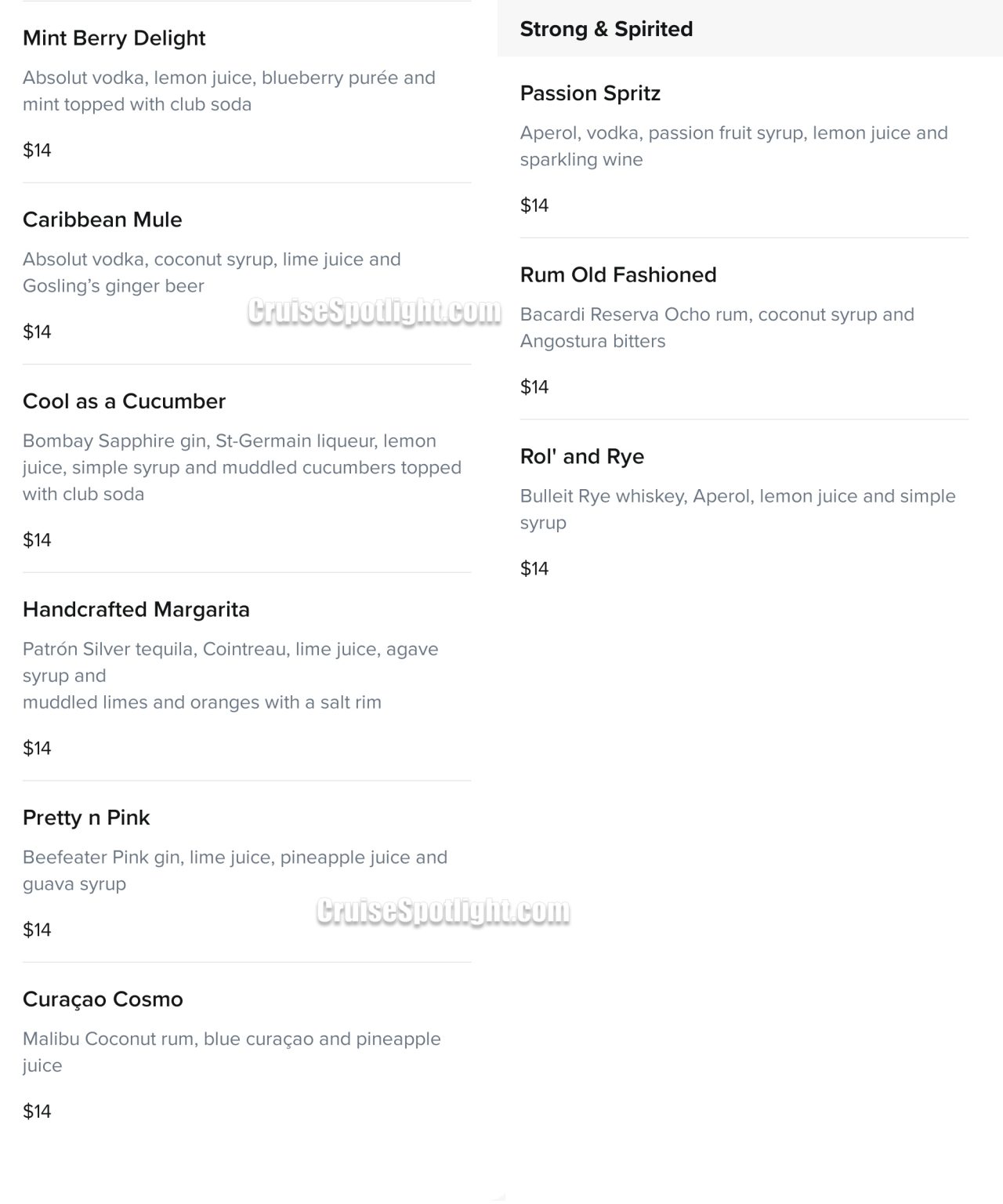The image size is (1003, 1204).
Task: Tap the $14 price below Handcrafted Margarita
Action: pyautogui.click(x=37, y=749)
